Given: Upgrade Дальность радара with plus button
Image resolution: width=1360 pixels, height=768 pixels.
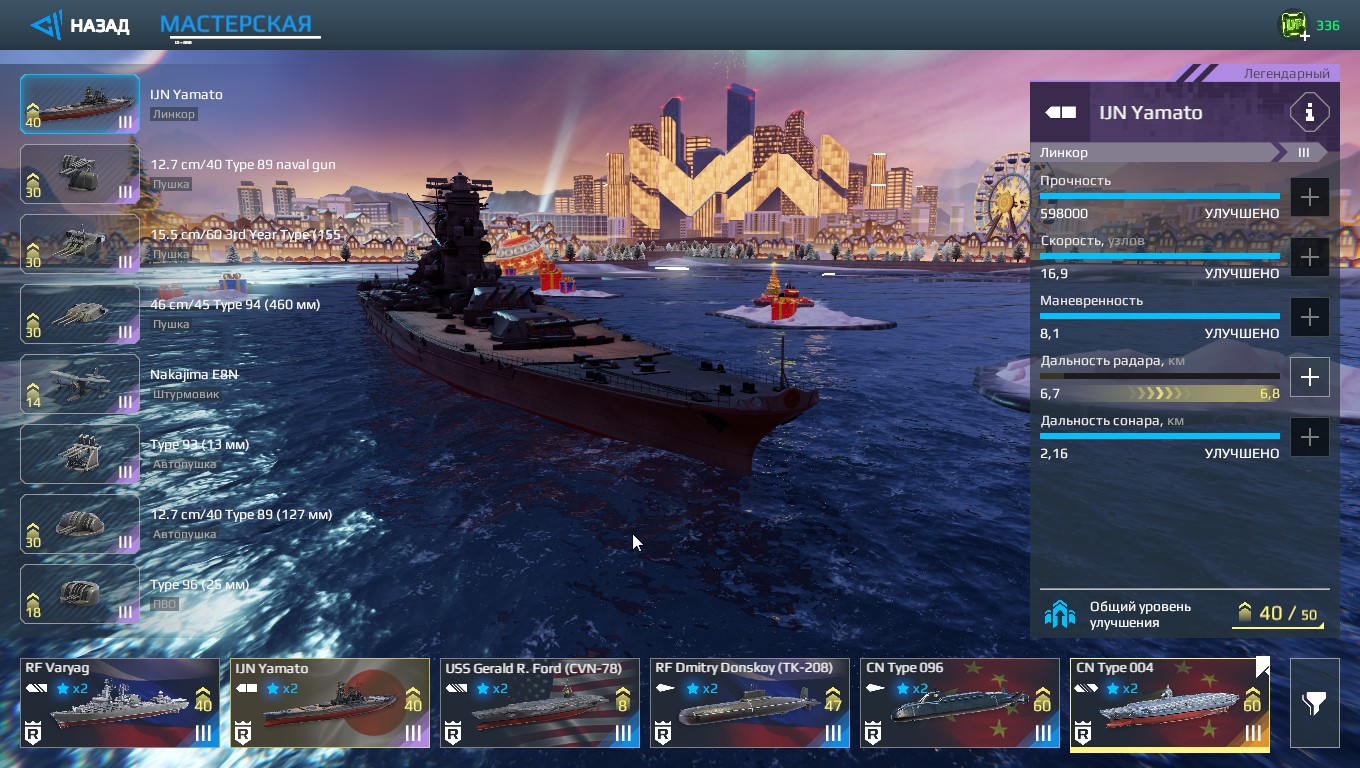Looking at the screenshot, I should pos(1309,377).
